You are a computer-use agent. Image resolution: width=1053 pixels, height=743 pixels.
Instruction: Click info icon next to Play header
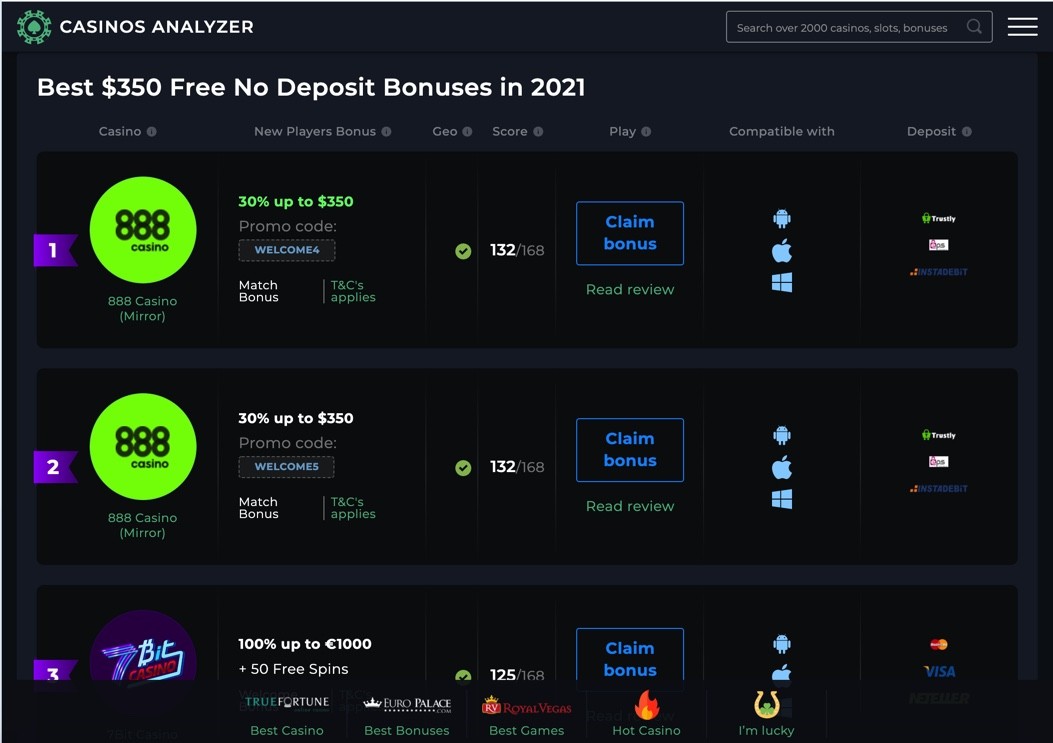(646, 132)
